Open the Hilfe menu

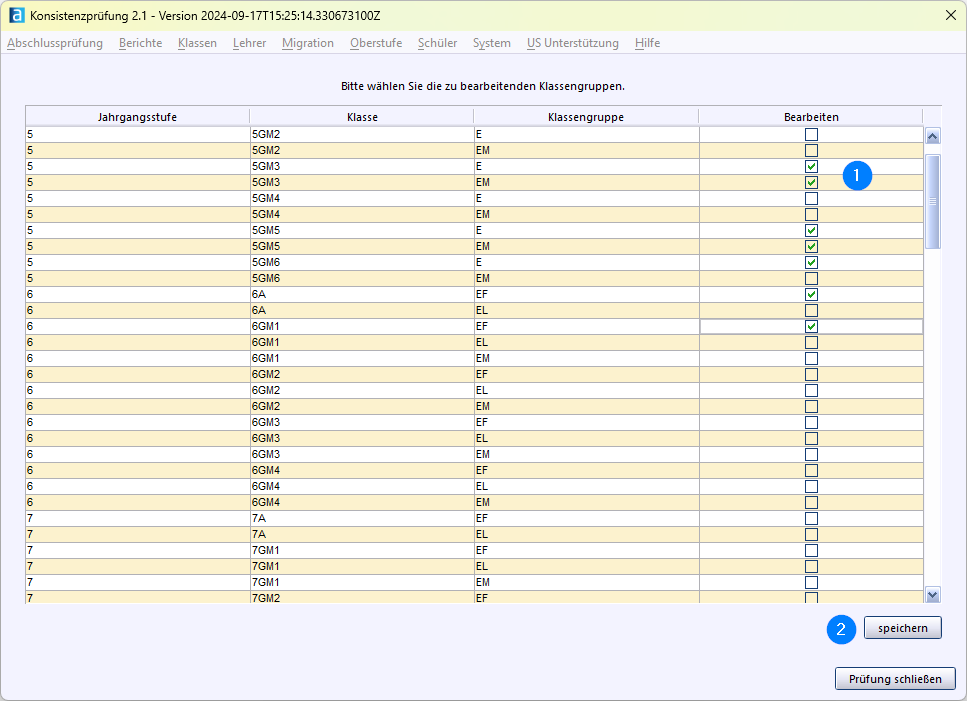click(648, 43)
